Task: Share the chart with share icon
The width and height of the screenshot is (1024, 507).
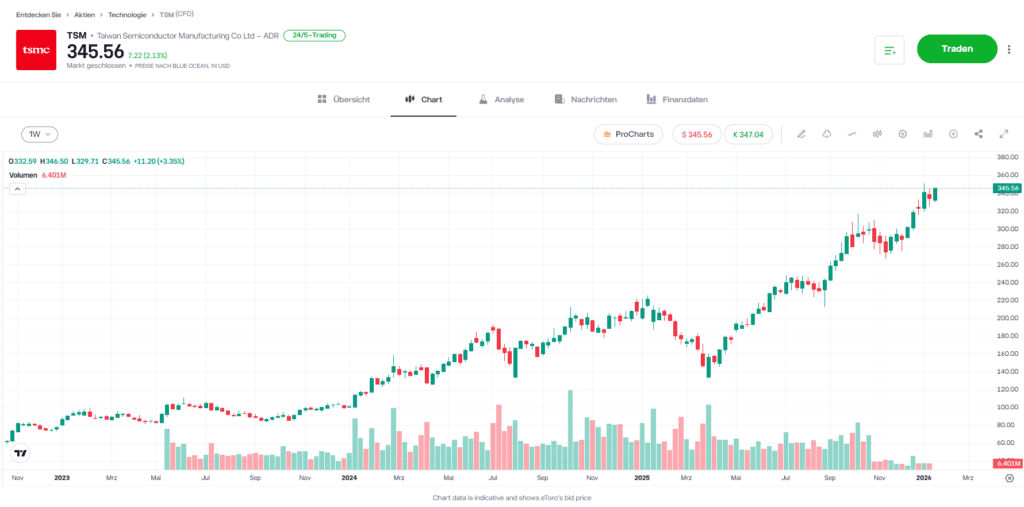Action: (978, 134)
